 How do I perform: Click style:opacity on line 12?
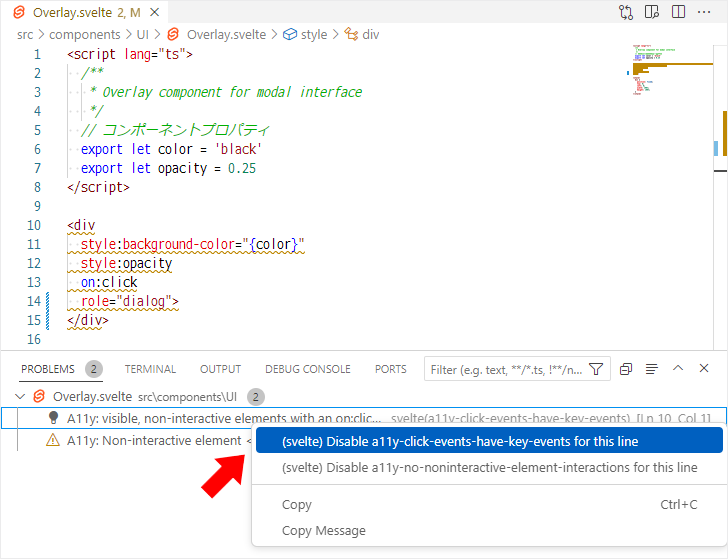126,263
